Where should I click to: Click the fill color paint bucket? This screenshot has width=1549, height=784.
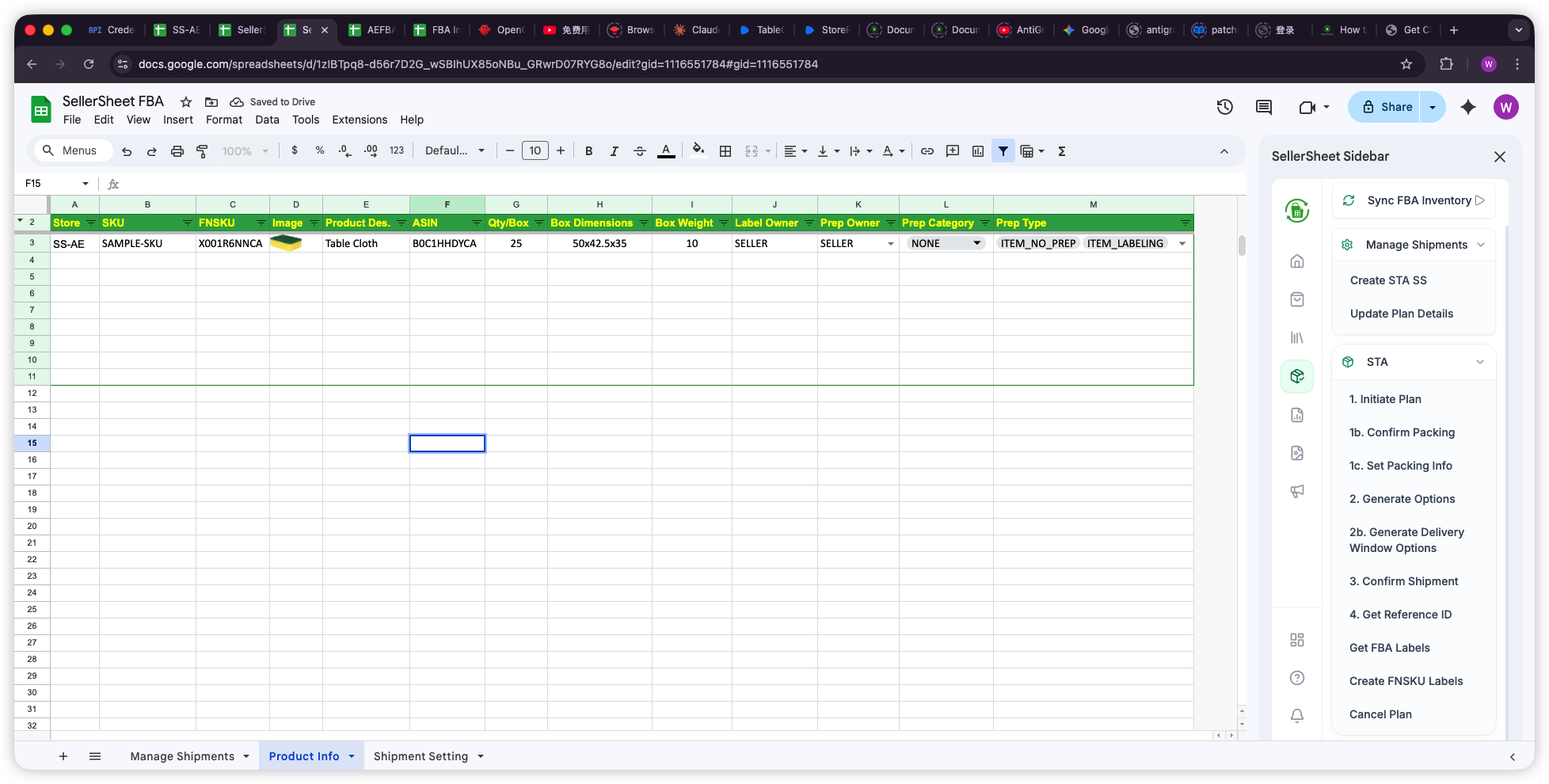698,150
